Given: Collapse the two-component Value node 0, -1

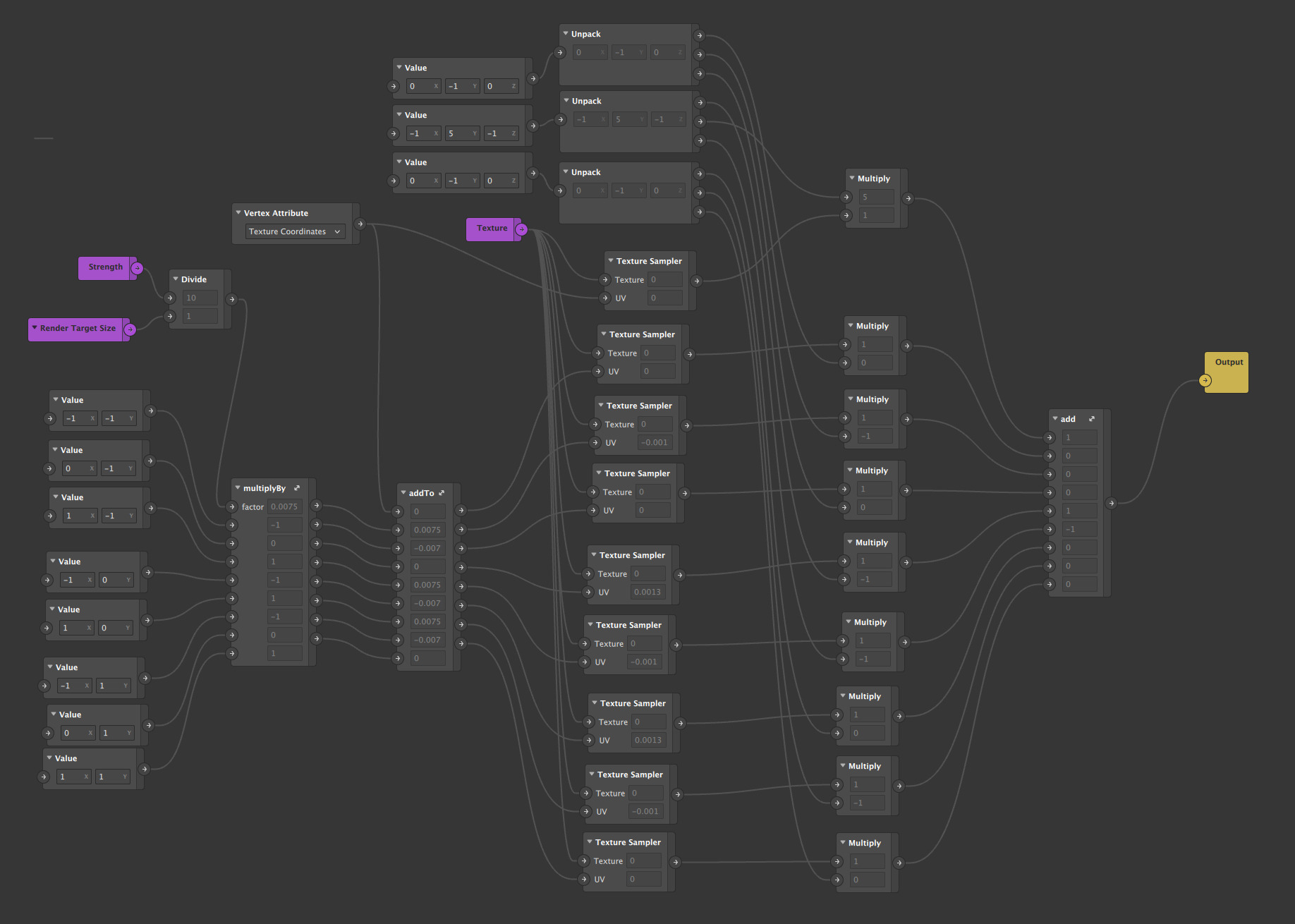Looking at the screenshot, I should point(55,449).
